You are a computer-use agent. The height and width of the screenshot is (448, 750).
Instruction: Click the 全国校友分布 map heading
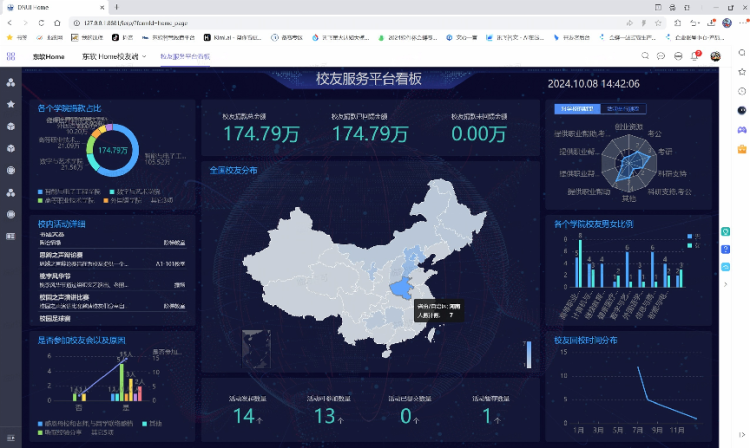[x=233, y=170]
